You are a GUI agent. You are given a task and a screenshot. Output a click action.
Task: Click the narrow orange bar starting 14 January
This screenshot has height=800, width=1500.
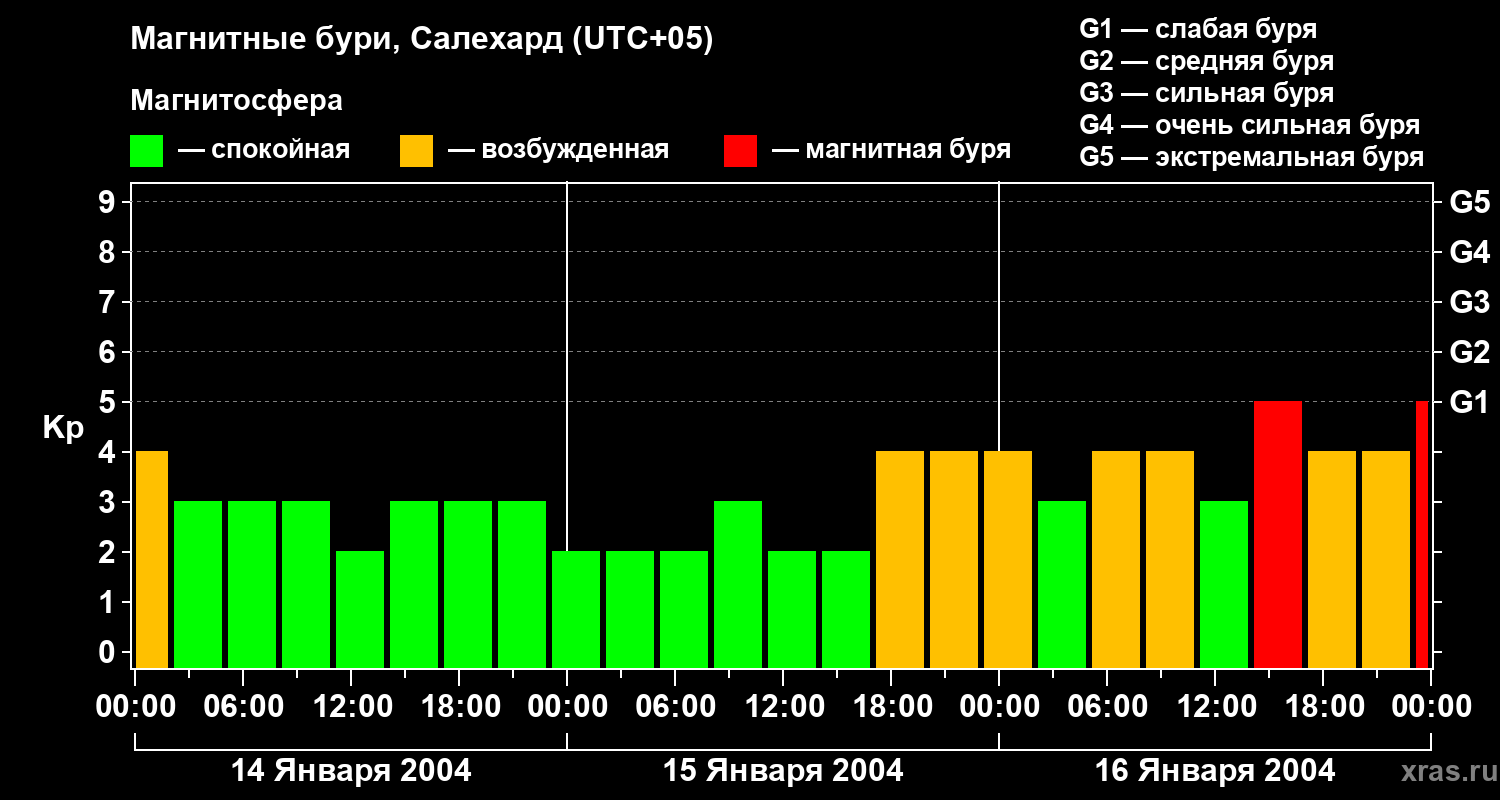pyautogui.click(x=152, y=560)
